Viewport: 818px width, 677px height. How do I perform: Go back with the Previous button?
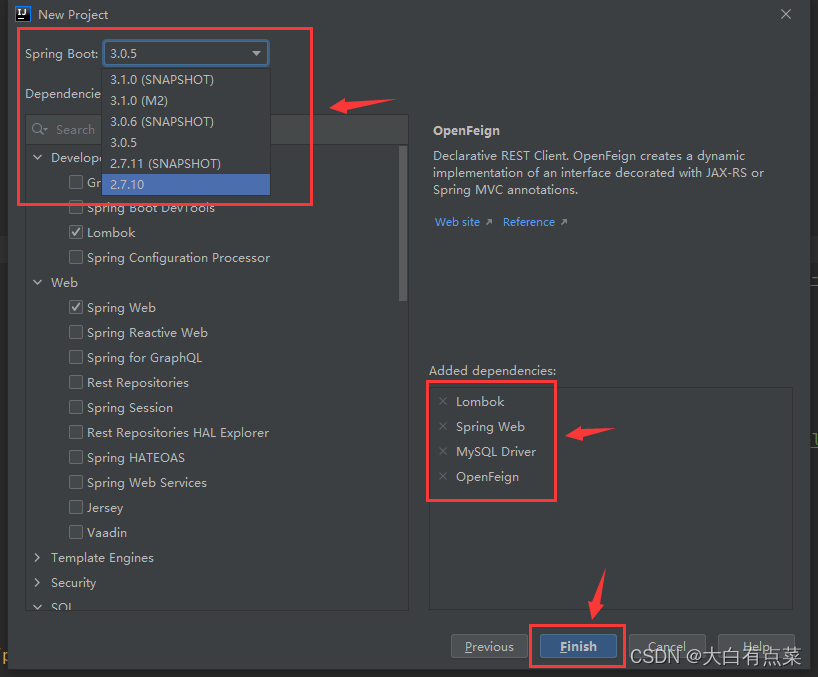click(x=489, y=647)
